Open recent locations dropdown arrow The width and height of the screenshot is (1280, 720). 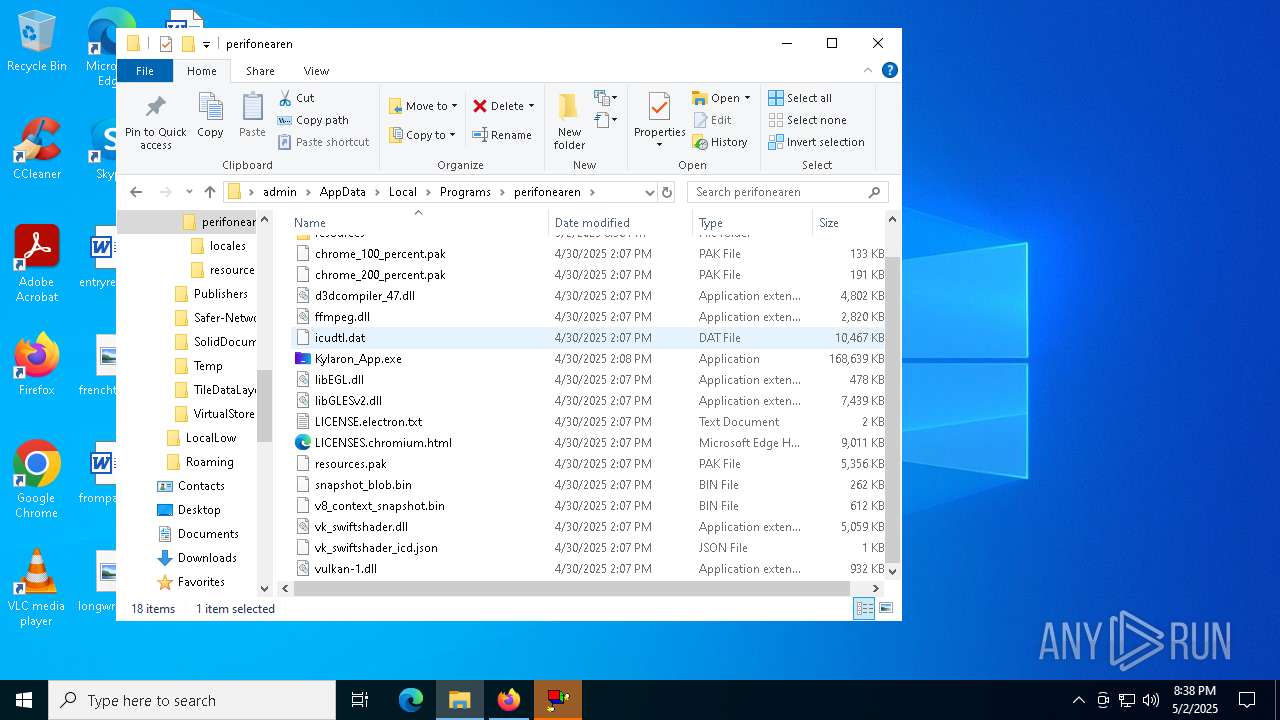tap(189, 192)
